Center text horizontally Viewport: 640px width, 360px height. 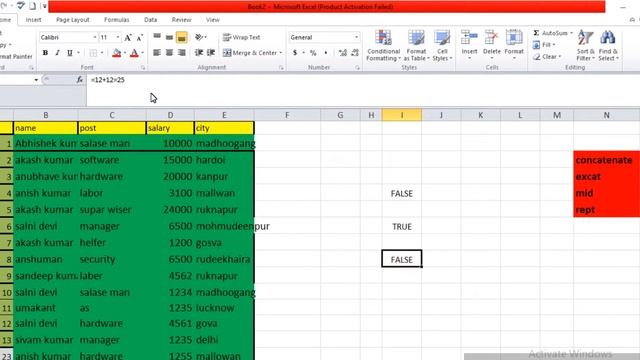169,53
